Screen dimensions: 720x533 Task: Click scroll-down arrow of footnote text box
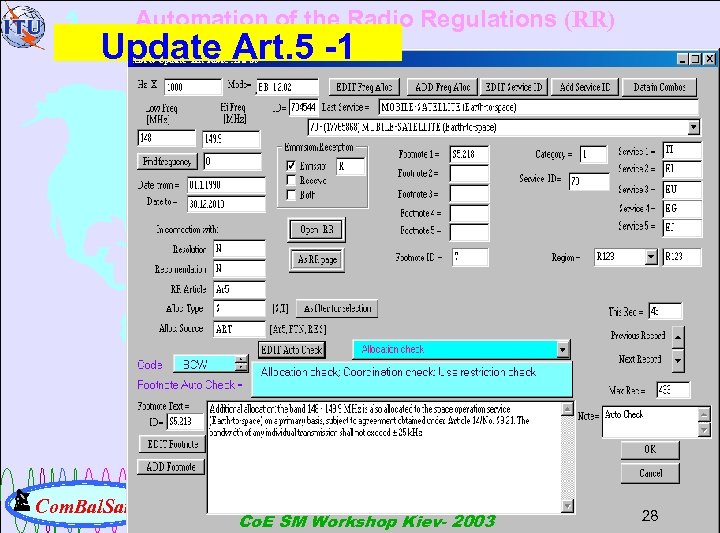click(x=568, y=506)
